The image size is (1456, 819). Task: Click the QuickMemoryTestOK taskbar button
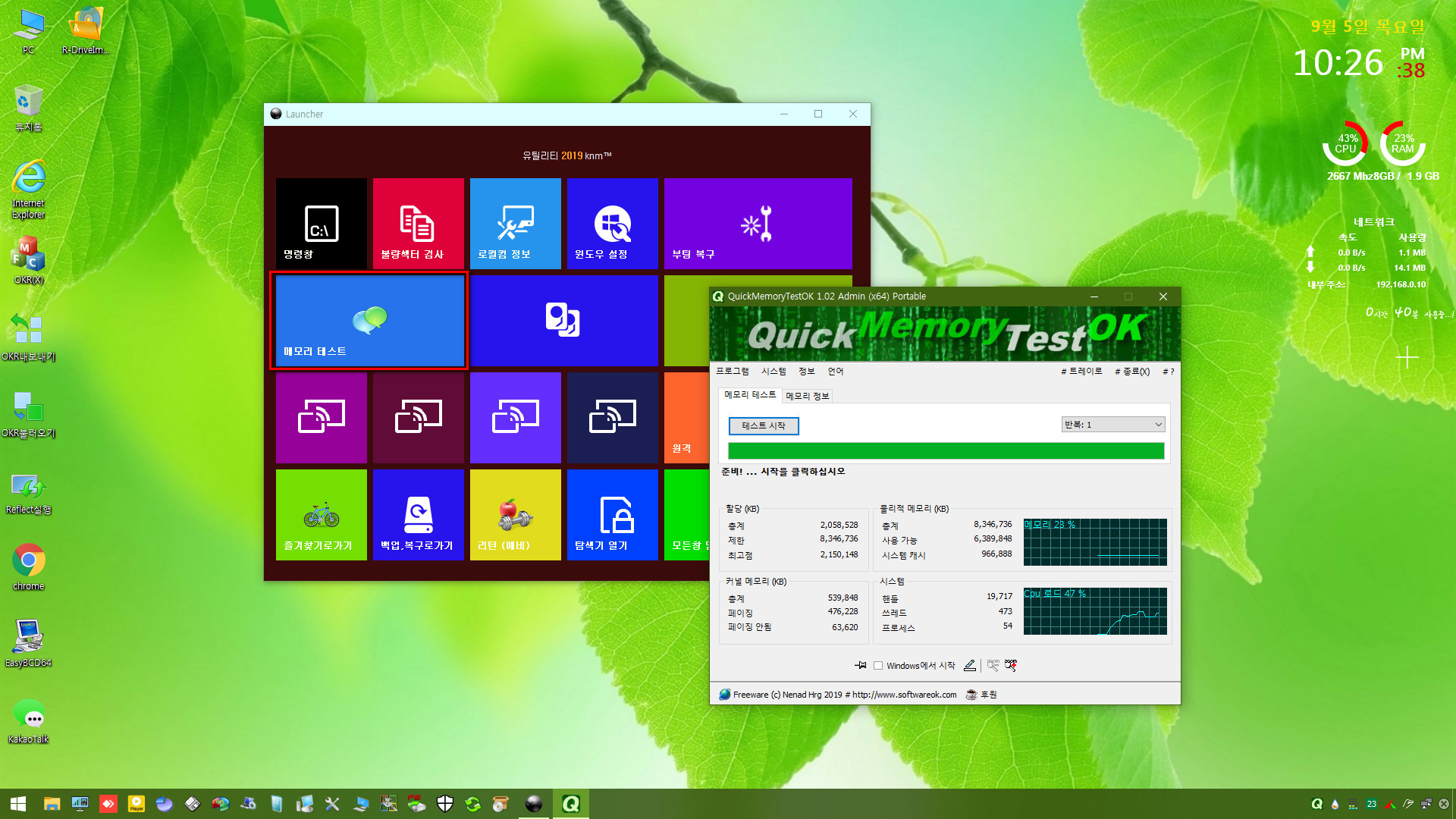pyautogui.click(x=571, y=804)
